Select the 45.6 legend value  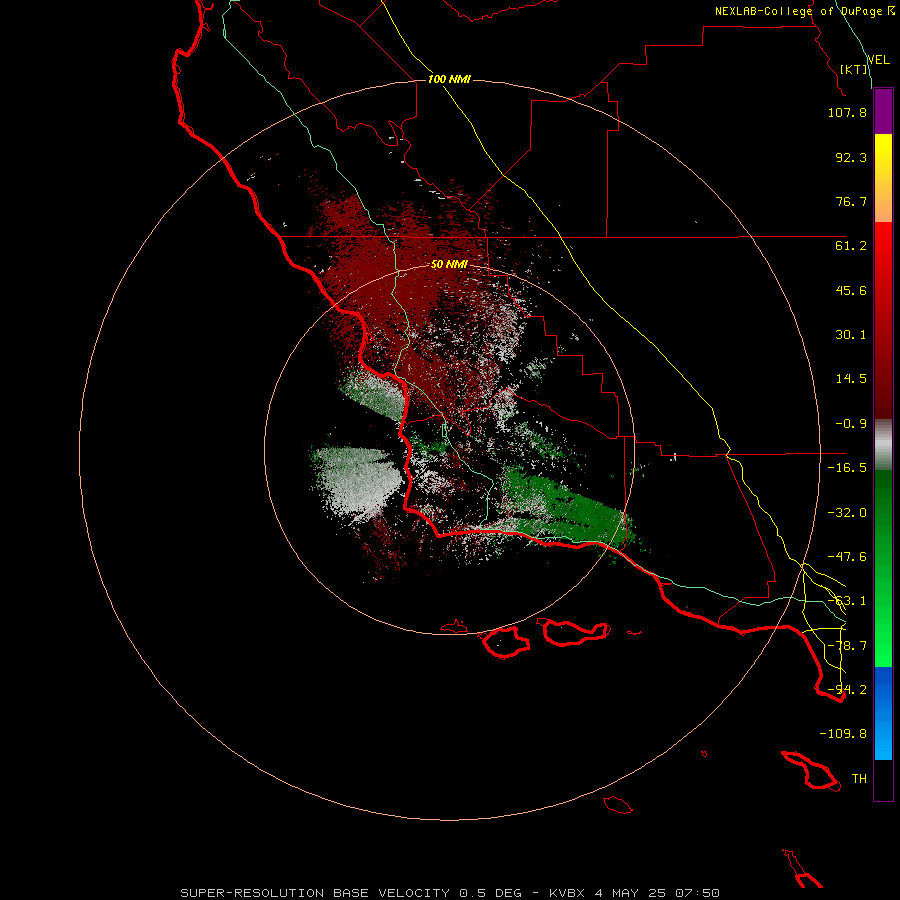851,290
